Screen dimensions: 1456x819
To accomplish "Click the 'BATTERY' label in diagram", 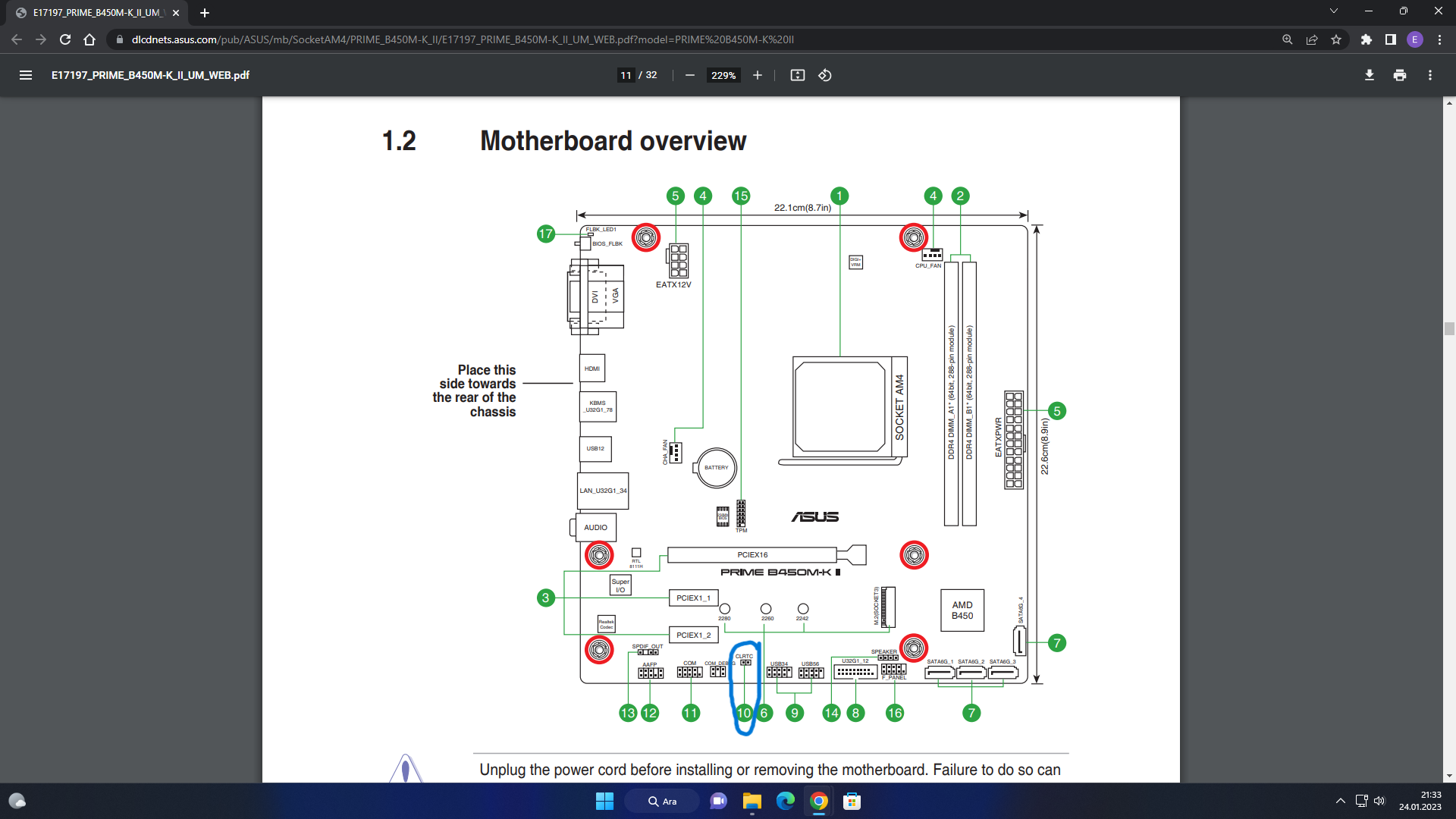I will pos(716,468).
